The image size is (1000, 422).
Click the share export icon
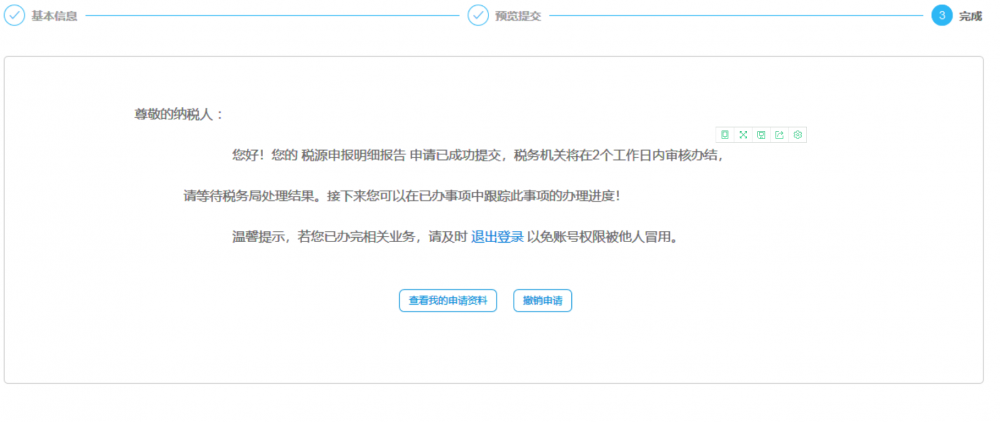click(x=779, y=134)
